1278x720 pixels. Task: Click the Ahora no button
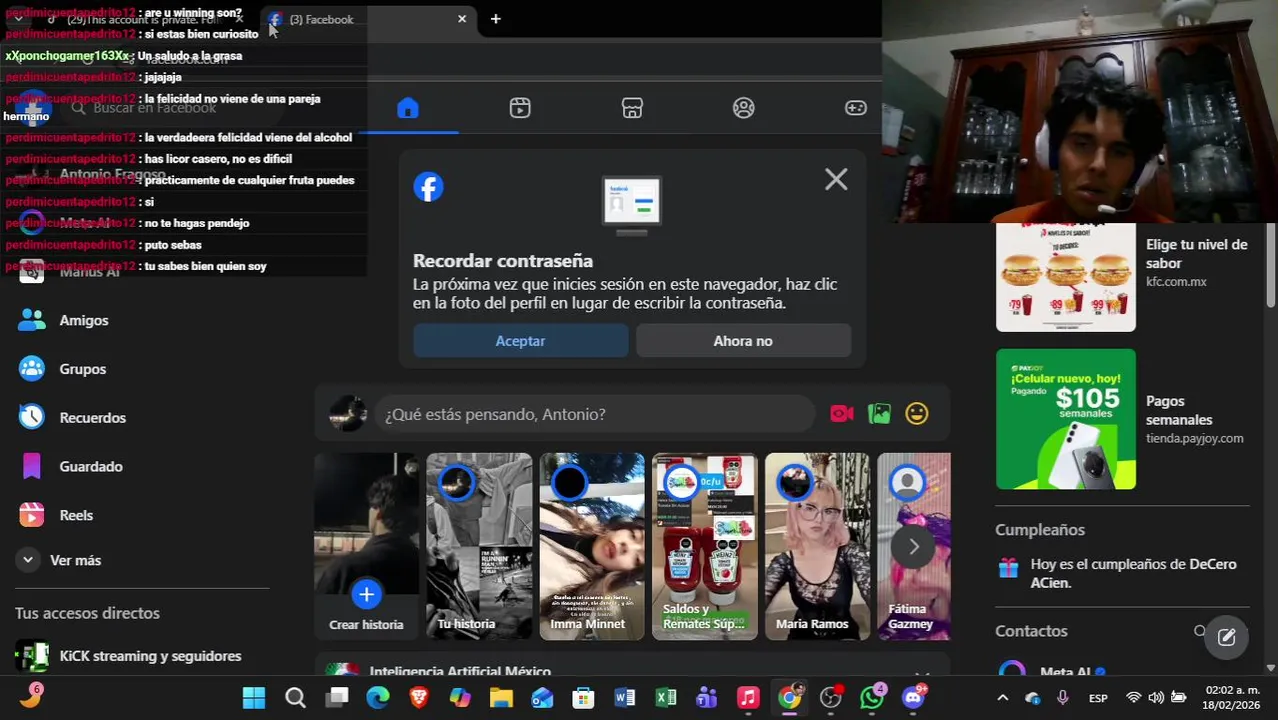[x=743, y=341]
